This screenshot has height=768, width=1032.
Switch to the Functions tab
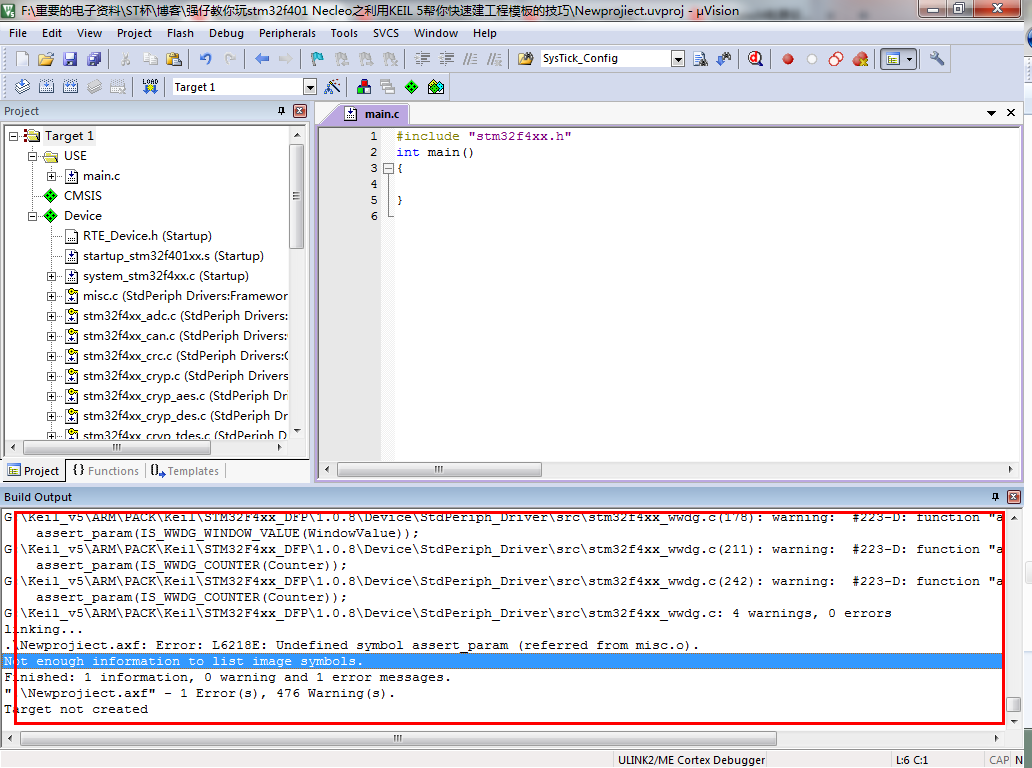point(106,471)
